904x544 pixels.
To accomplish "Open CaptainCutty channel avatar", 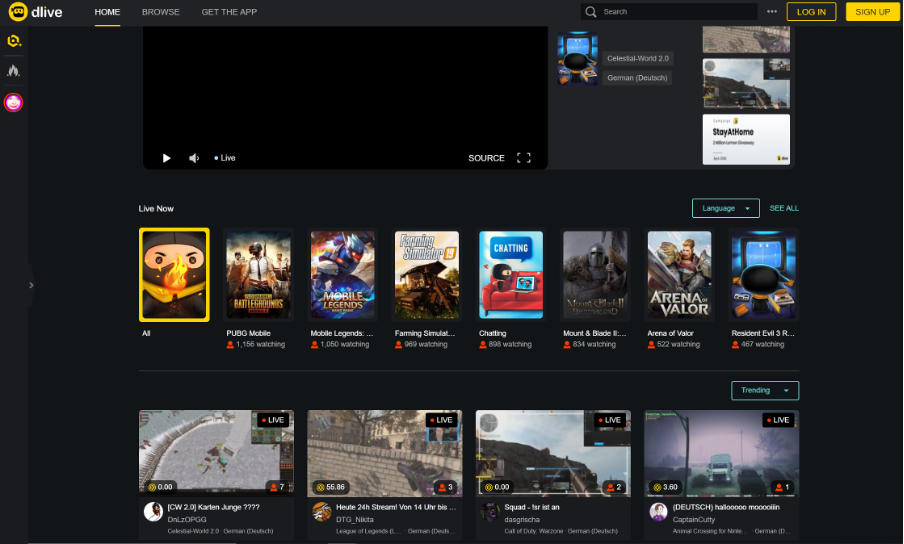I will pos(658,511).
